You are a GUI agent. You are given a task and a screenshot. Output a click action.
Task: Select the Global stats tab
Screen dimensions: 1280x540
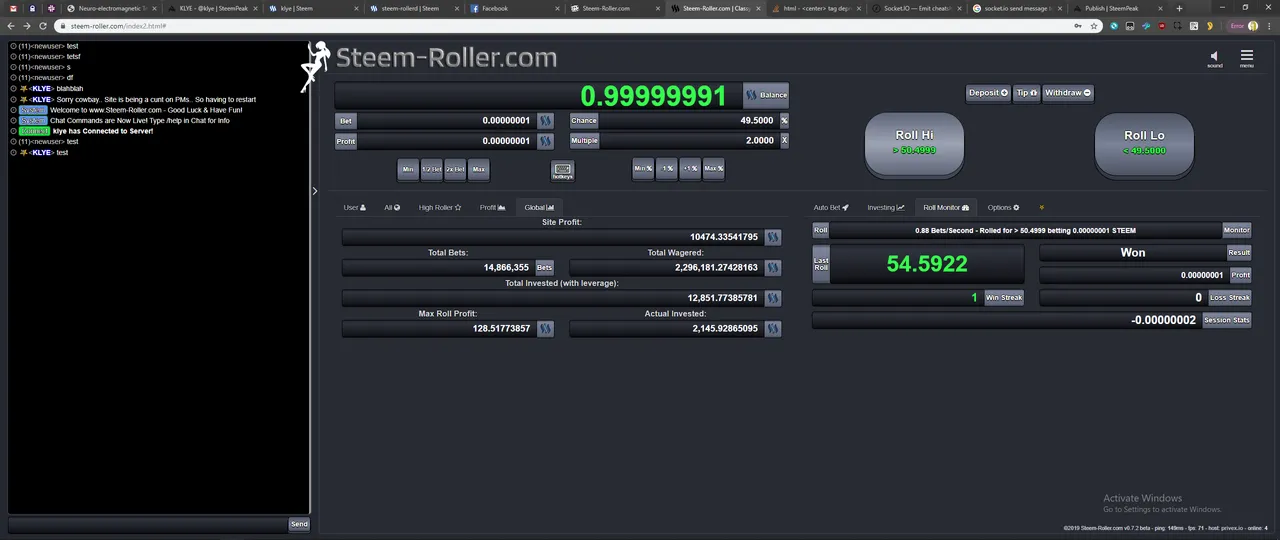539,208
